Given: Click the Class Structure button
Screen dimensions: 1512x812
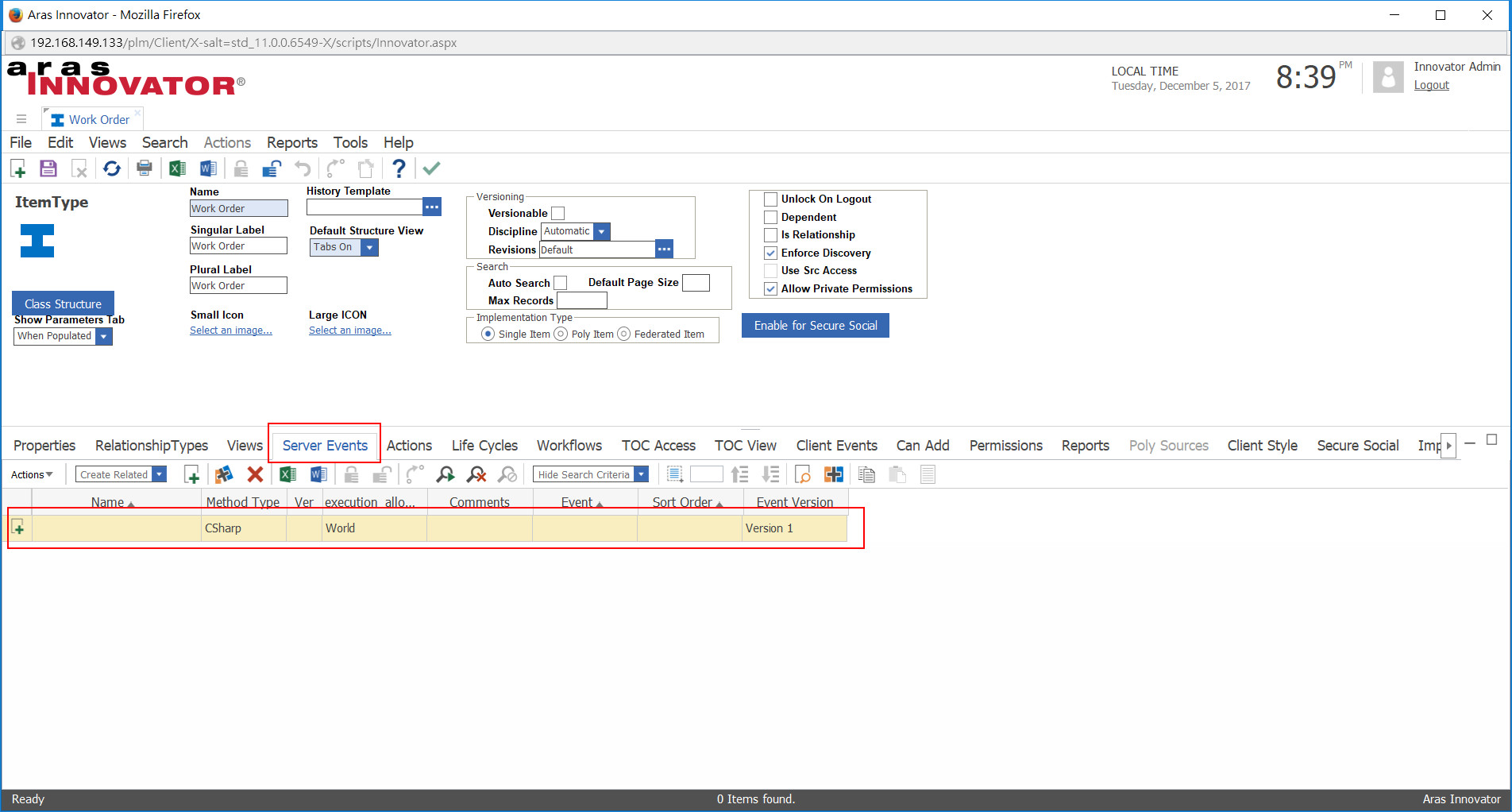Looking at the screenshot, I should coord(63,304).
